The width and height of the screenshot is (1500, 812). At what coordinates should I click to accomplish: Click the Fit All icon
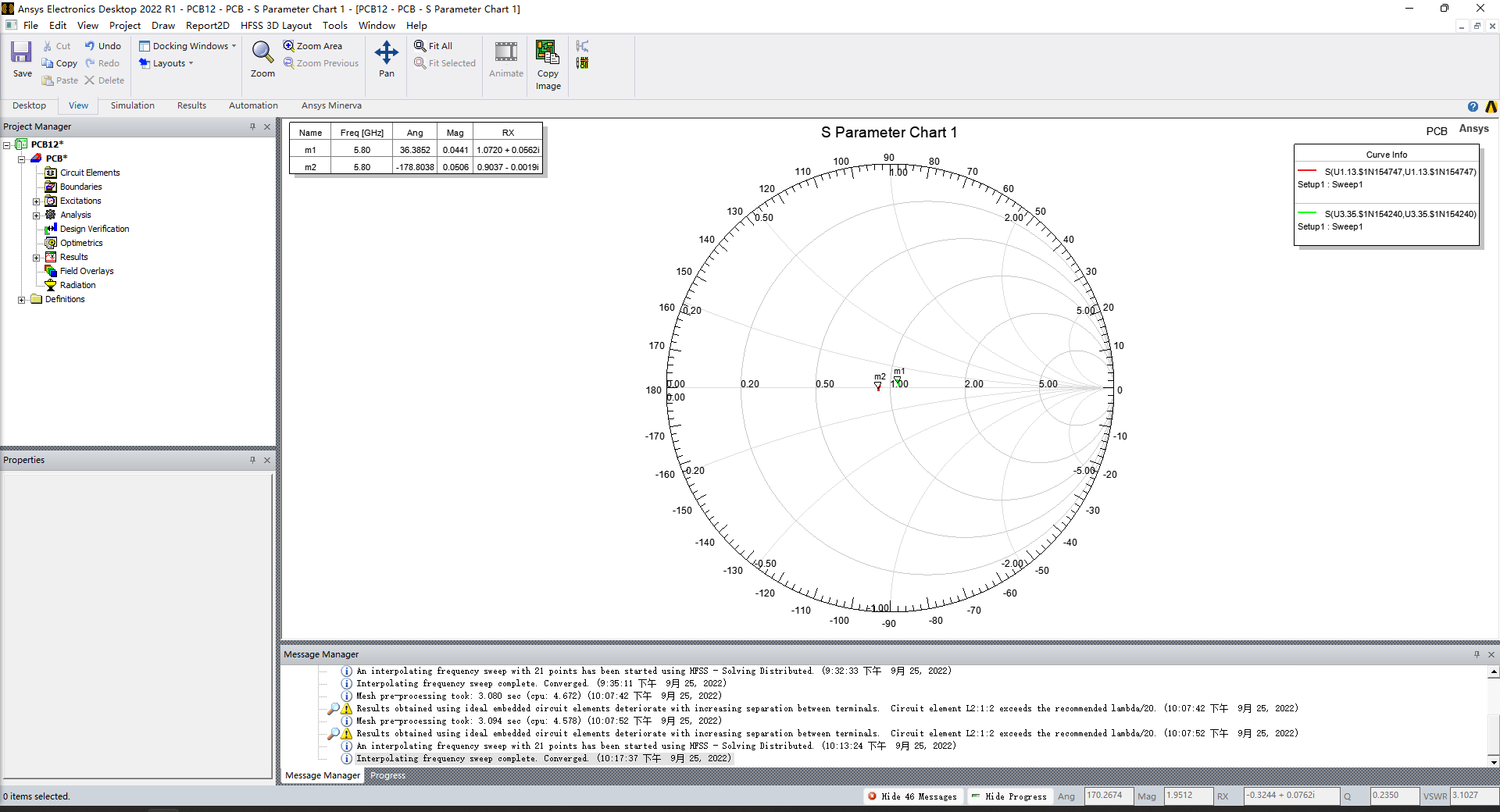[420, 46]
